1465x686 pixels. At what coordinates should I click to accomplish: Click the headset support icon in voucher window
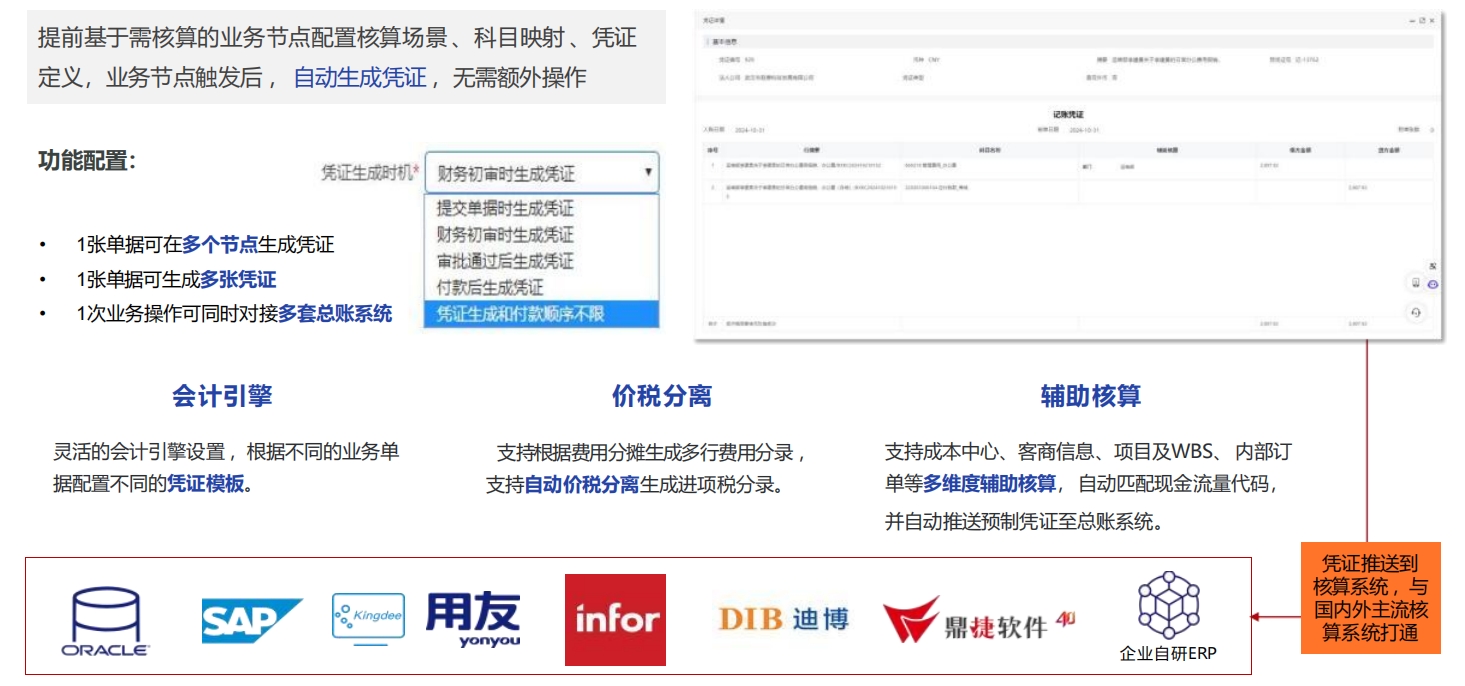click(1416, 313)
